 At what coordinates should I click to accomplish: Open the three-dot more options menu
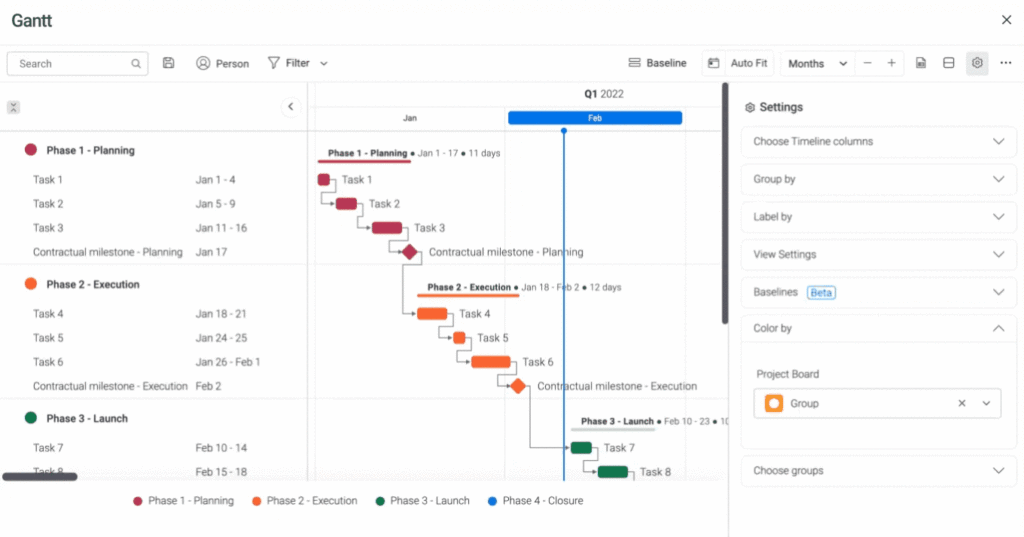click(x=1005, y=63)
